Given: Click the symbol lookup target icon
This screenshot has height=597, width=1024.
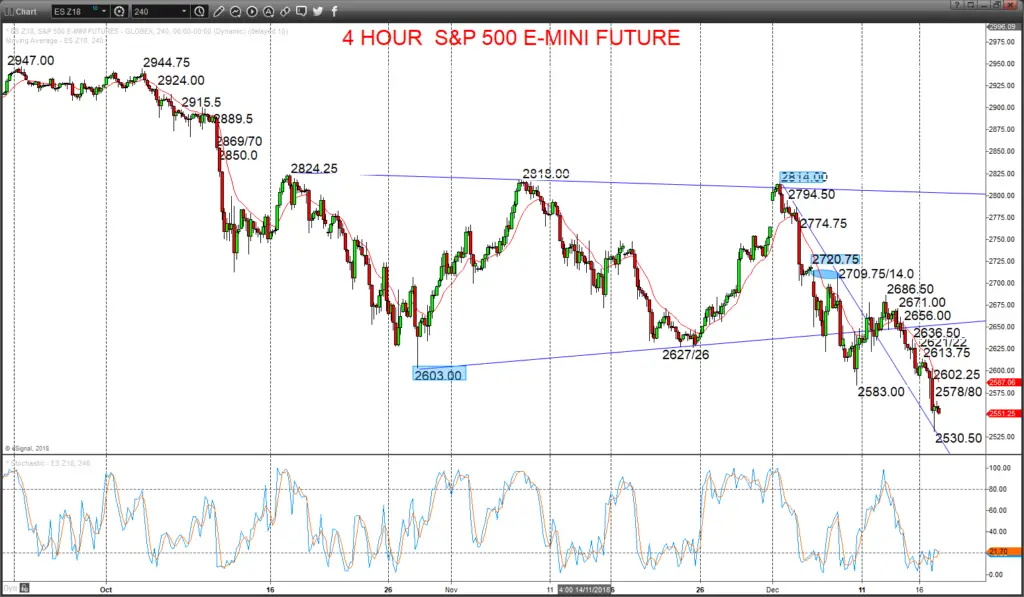Looking at the screenshot, I should [120, 11].
